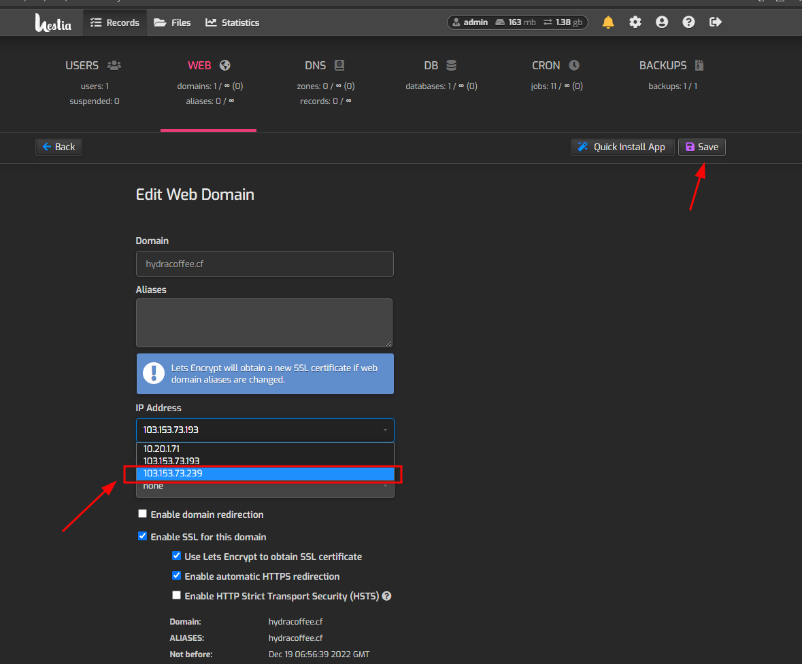Go back with the Back button
Viewport: 802px width, 664px height.
pyautogui.click(x=59, y=147)
